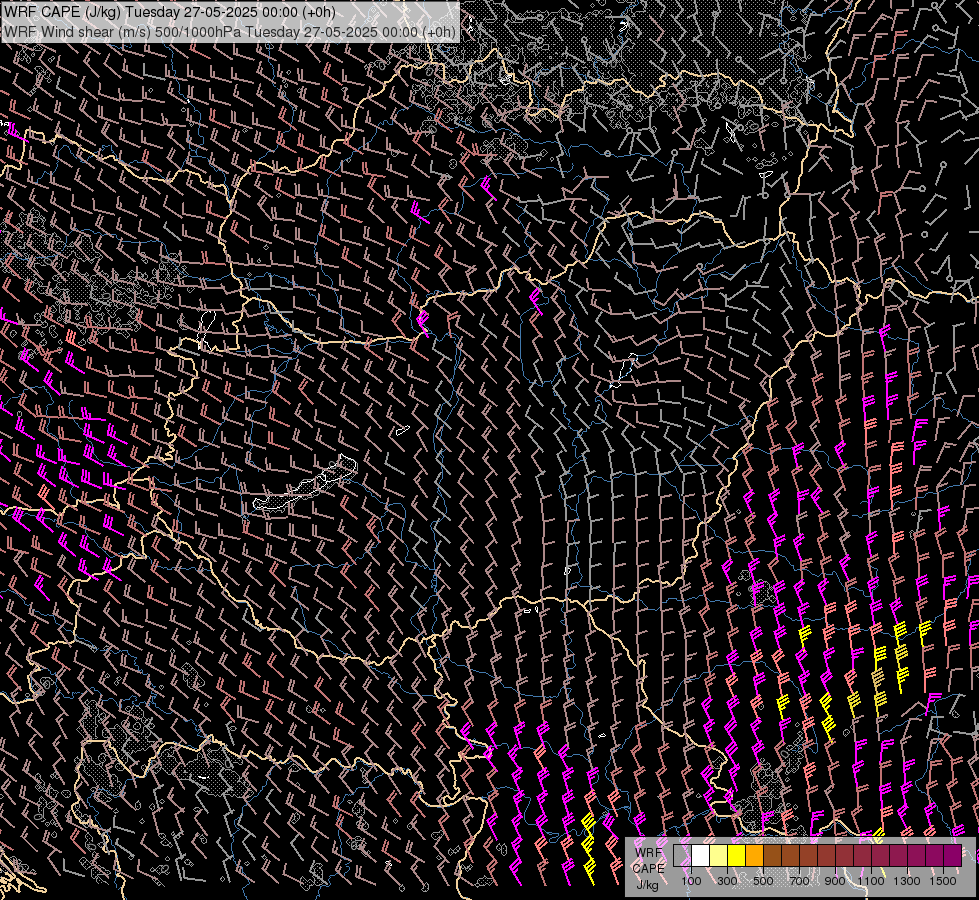Click the J/kg unit label in legend
The width and height of the screenshot is (979, 900).
[x=647, y=884]
